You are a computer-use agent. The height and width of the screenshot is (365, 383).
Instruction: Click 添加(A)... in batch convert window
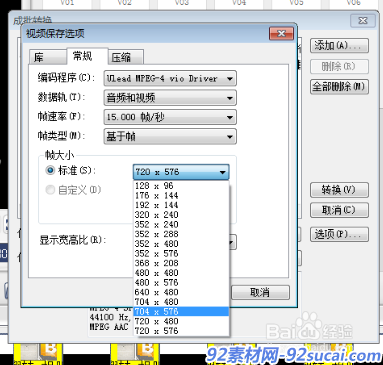pyautogui.click(x=339, y=46)
